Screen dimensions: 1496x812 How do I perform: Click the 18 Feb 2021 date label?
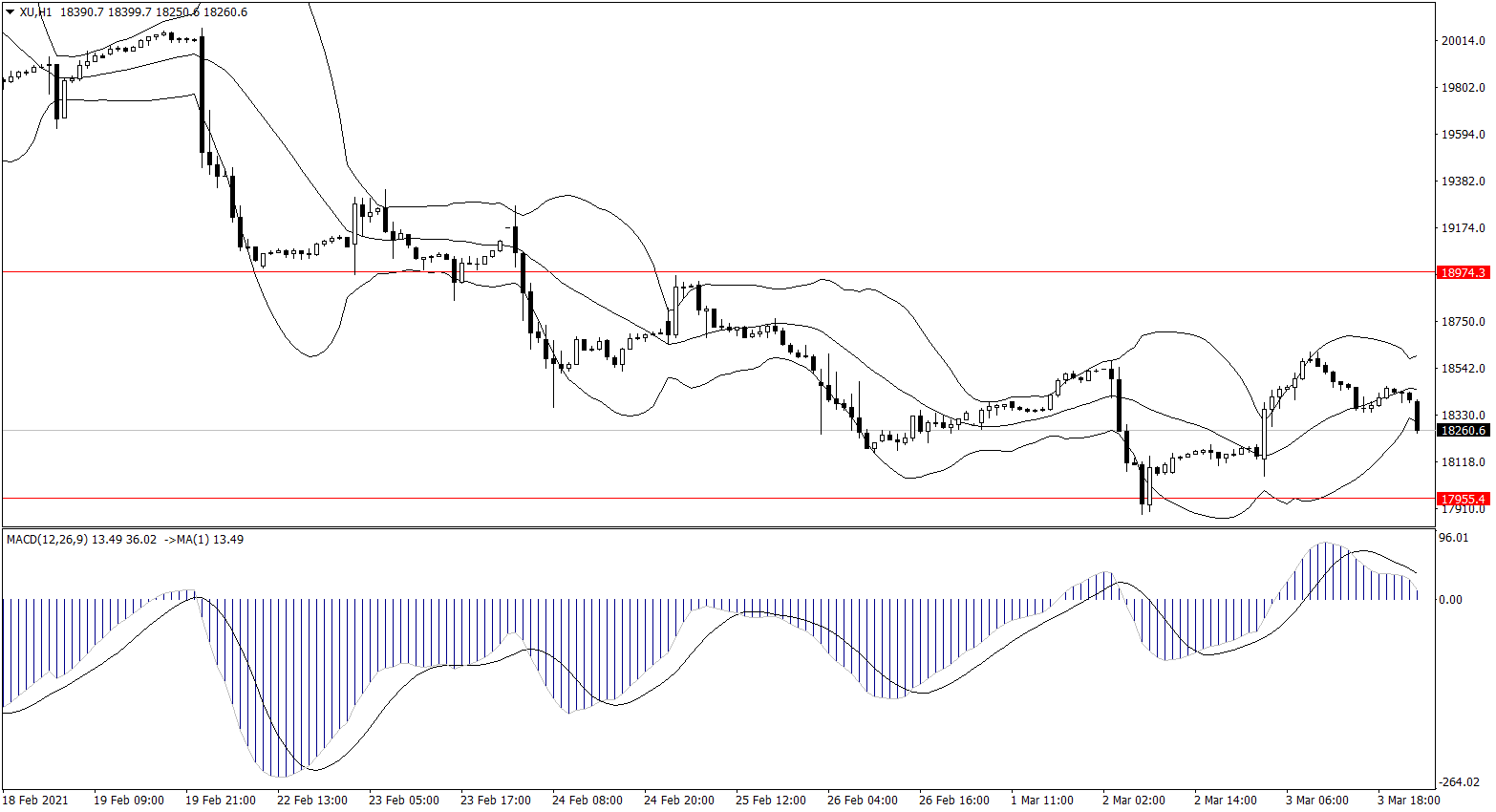tap(35, 801)
